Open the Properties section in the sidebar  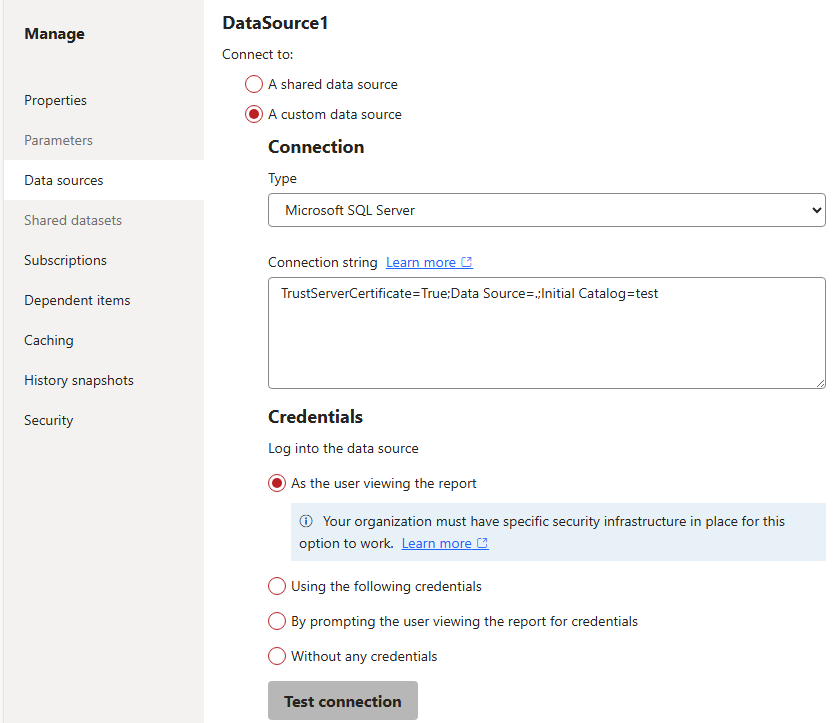[55, 100]
